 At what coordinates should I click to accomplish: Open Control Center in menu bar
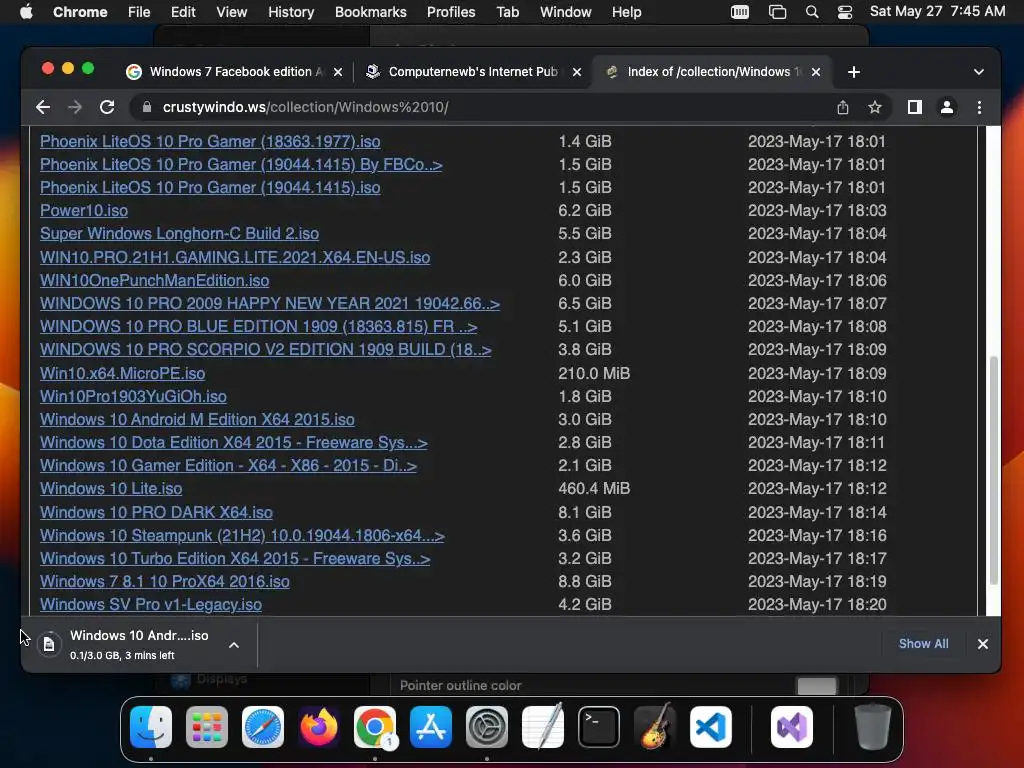844,12
